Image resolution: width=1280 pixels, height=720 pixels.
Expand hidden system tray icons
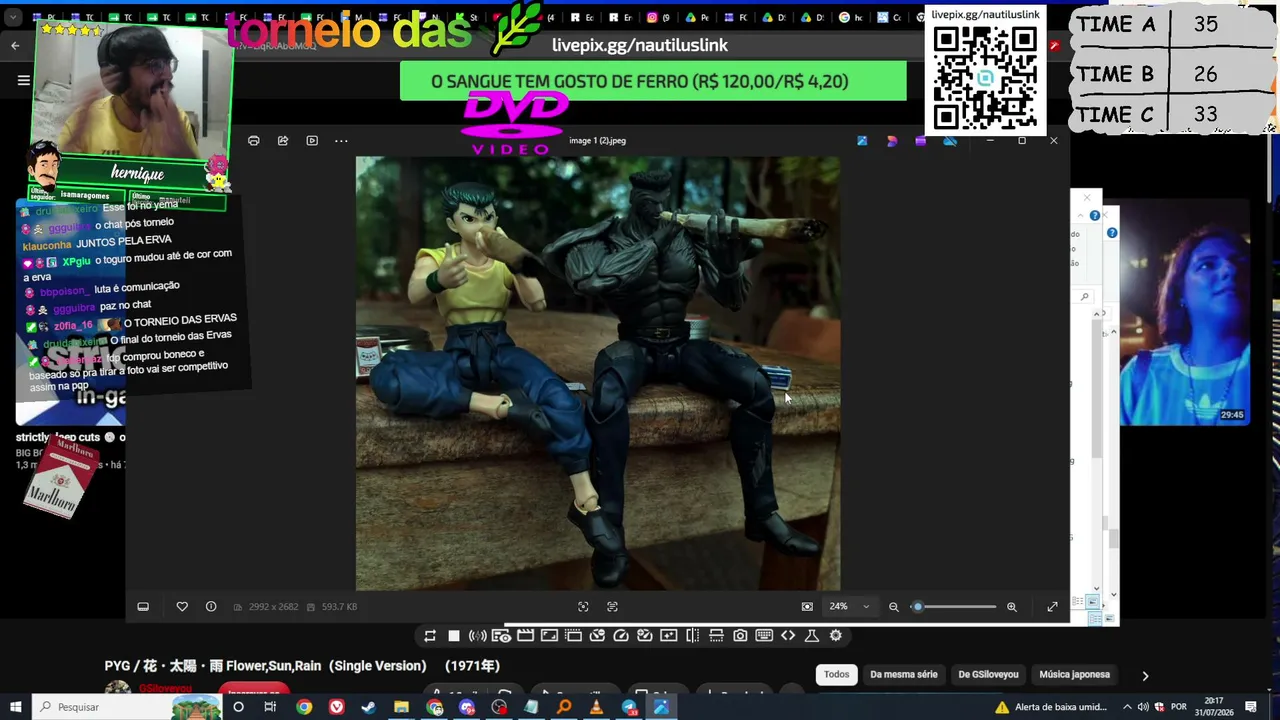(x=1128, y=707)
